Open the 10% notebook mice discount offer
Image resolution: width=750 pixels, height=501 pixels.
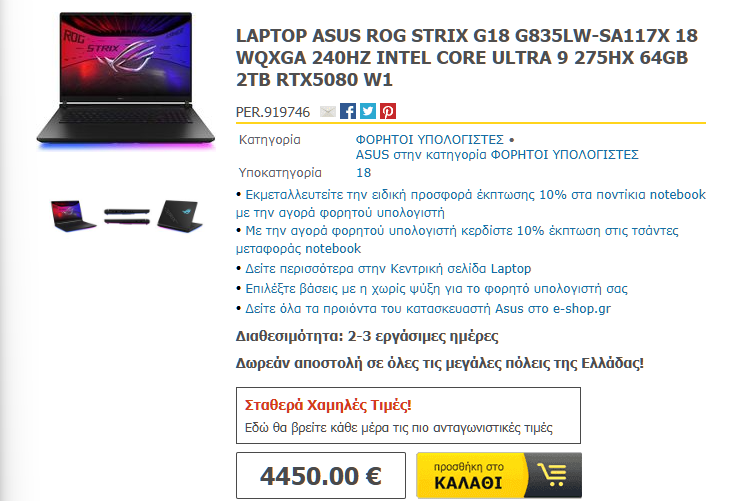(471, 203)
